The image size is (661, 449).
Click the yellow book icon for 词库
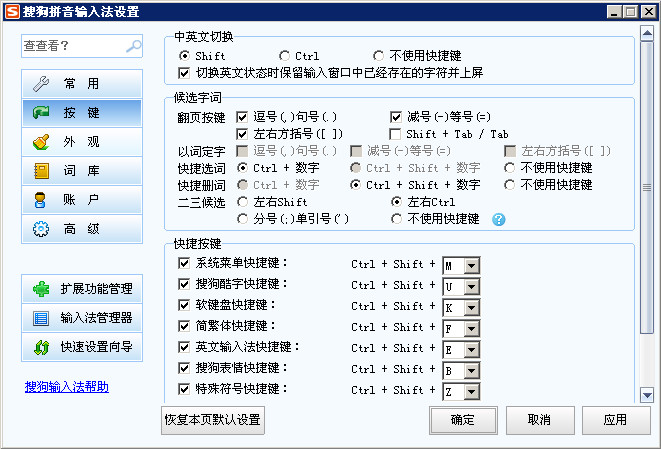coord(41,171)
